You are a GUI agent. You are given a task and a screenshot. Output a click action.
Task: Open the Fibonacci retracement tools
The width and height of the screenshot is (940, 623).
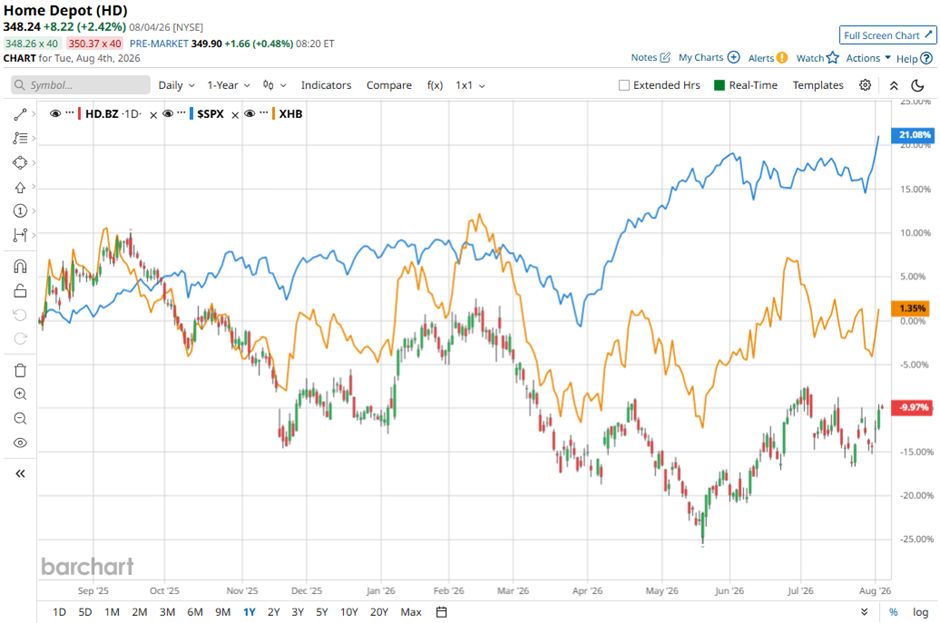click(x=20, y=139)
